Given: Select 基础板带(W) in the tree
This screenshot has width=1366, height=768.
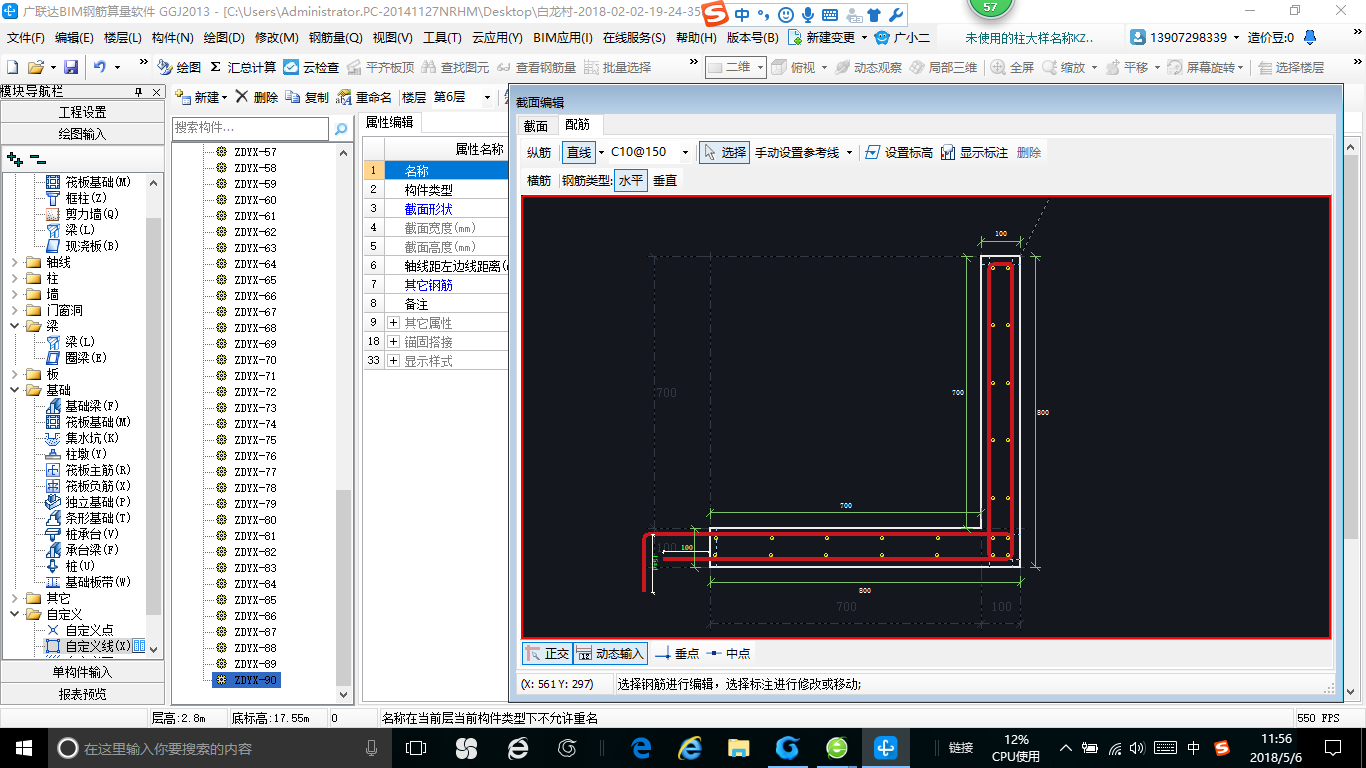Looking at the screenshot, I should (x=88, y=582).
